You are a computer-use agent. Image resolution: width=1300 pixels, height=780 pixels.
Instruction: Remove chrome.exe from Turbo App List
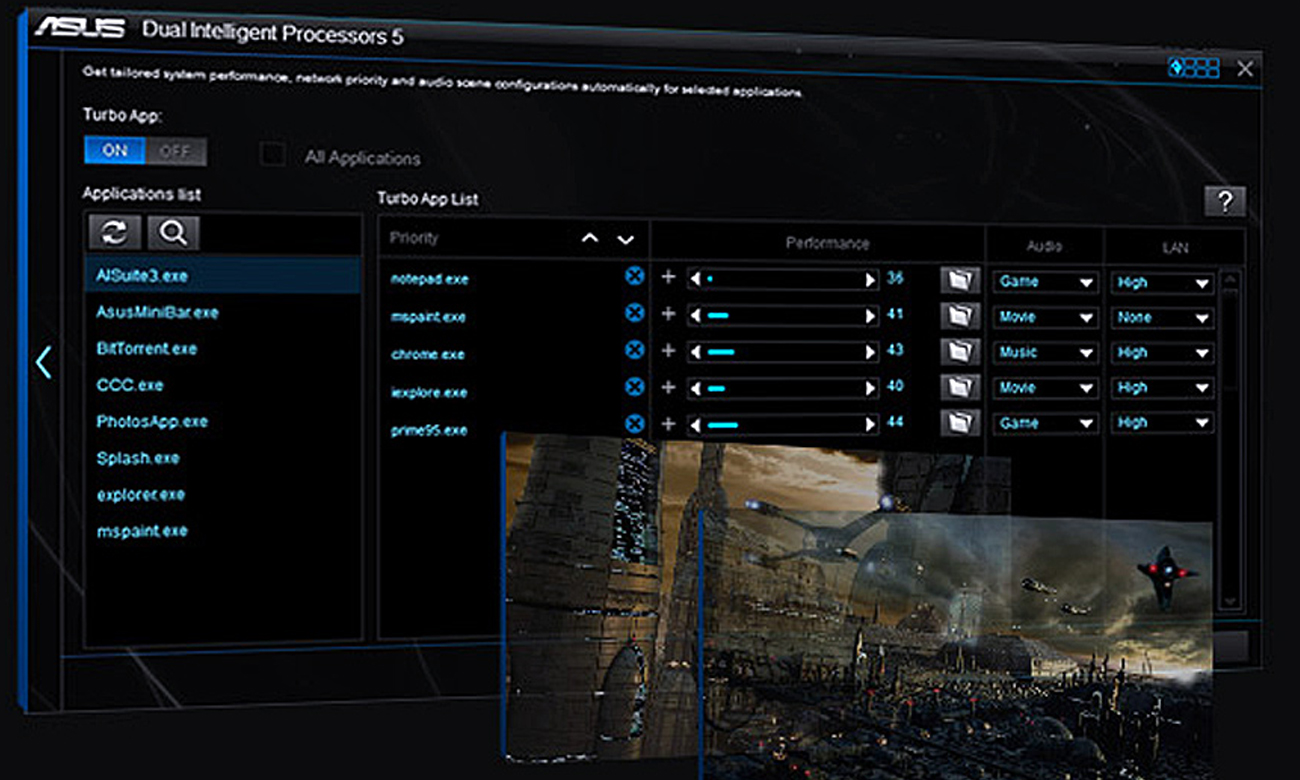pyautogui.click(x=634, y=350)
